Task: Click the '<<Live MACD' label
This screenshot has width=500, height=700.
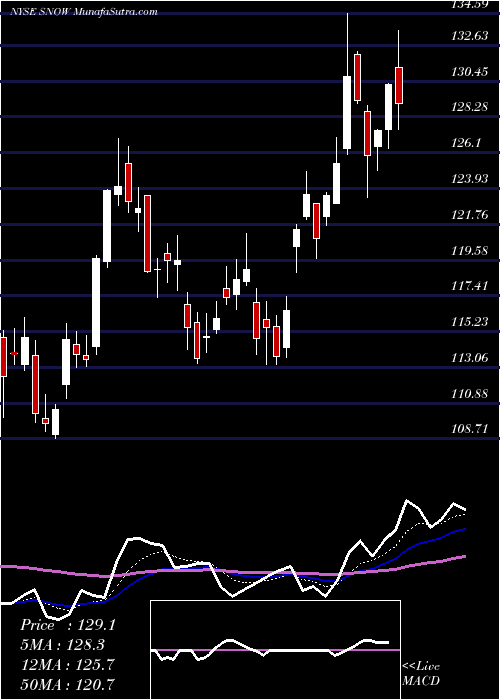Action: [421, 673]
